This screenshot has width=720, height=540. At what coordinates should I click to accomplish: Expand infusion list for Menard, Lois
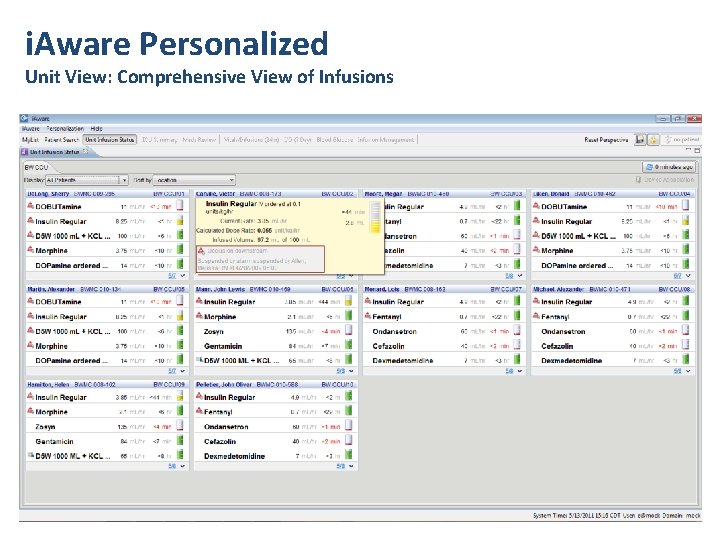click(520, 371)
